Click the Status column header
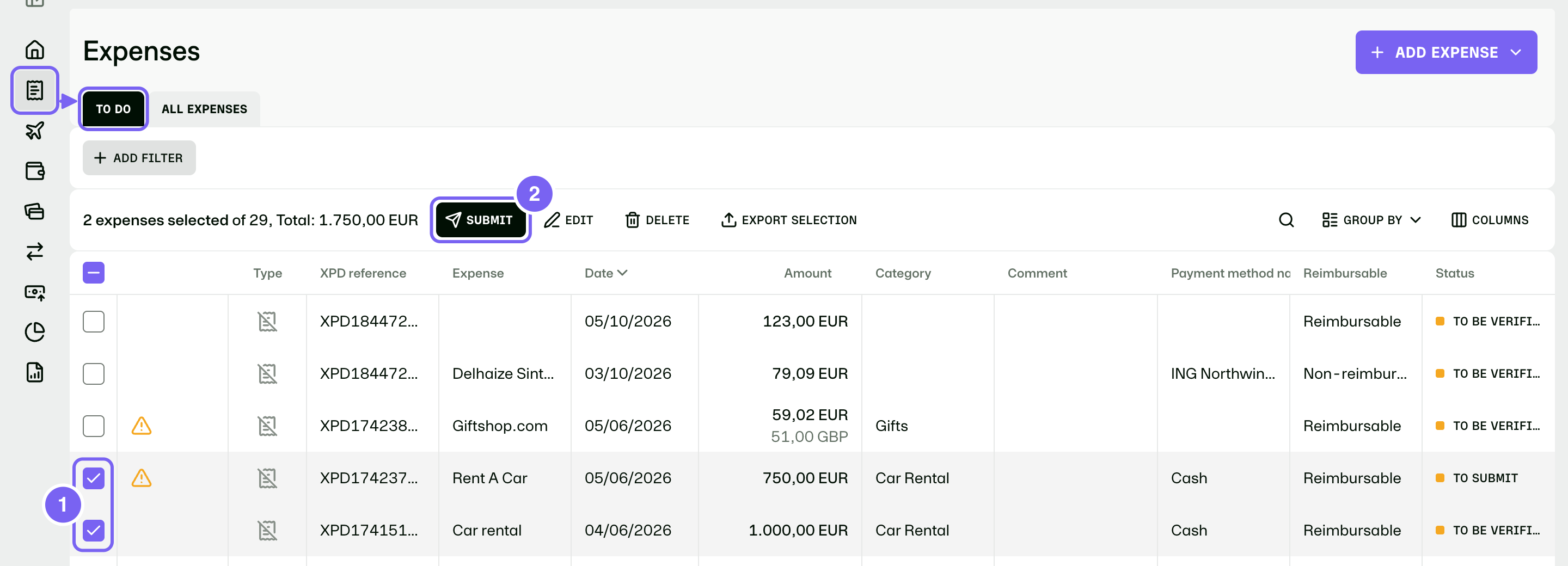This screenshot has width=1568, height=566. coord(1455,273)
